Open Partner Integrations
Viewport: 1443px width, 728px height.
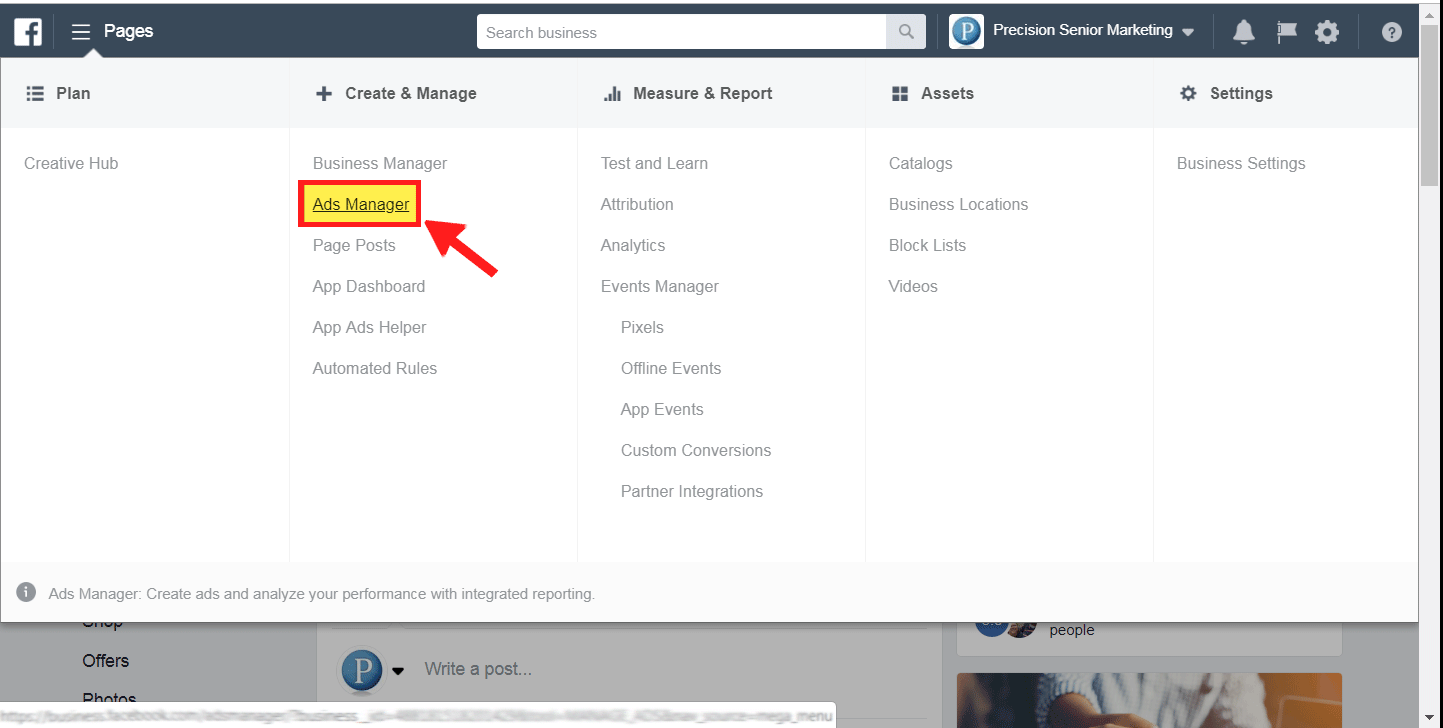(692, 491)
